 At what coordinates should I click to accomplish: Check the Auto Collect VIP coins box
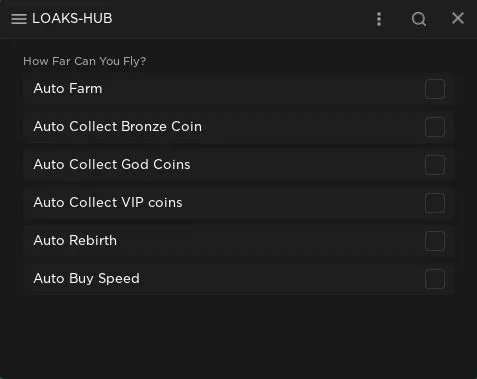(435, 203)
